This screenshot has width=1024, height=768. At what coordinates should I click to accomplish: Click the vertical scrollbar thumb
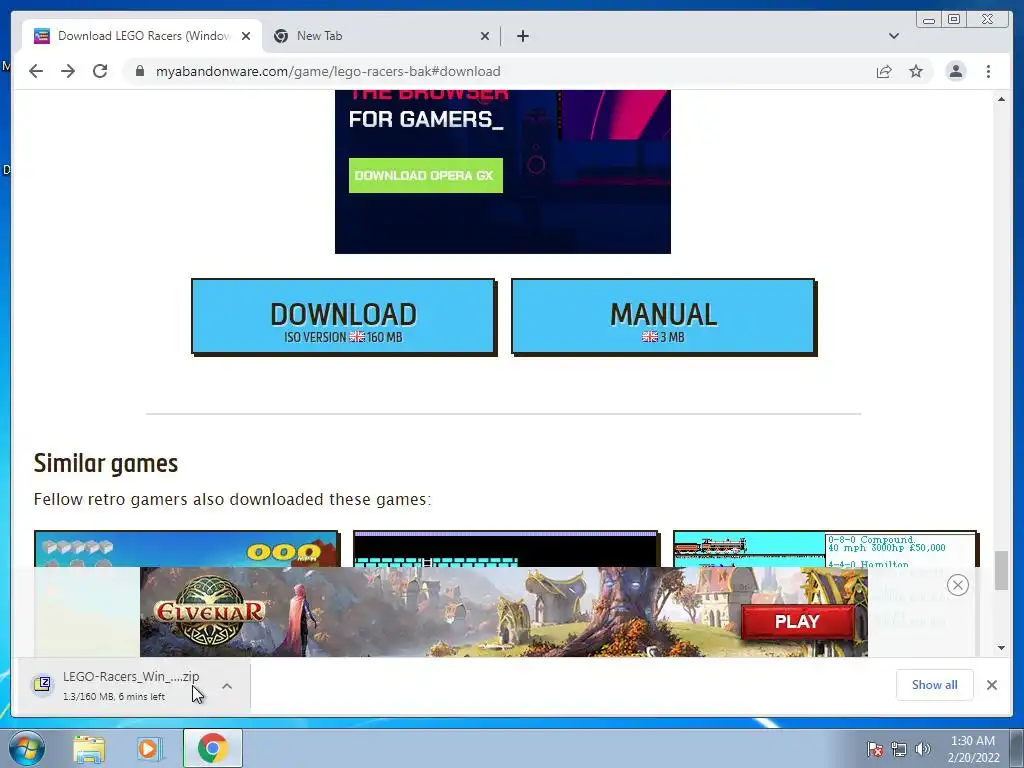pyautogui.click(x=1001, y=570)
